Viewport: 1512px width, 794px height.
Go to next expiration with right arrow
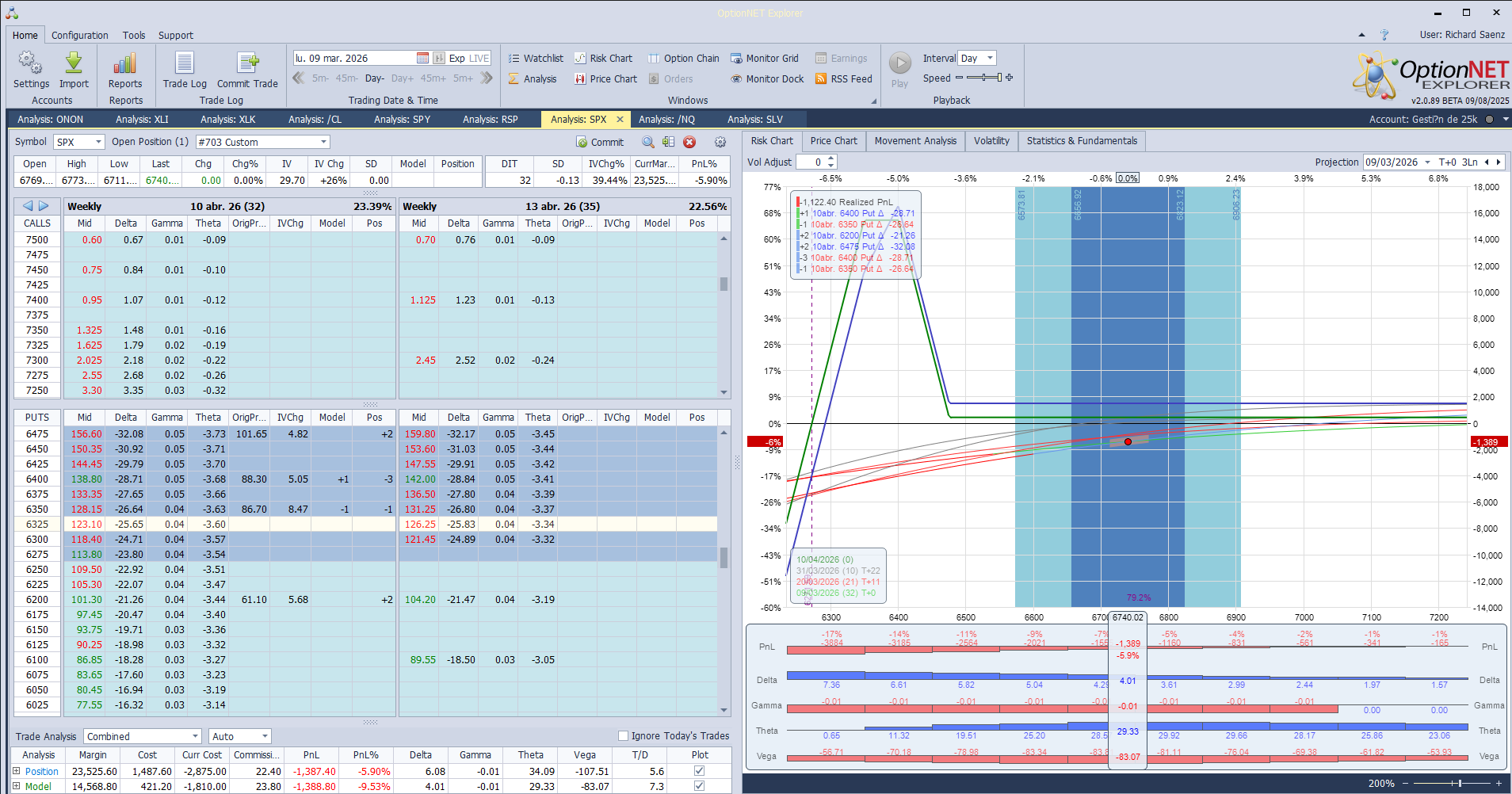pos(44,206)
